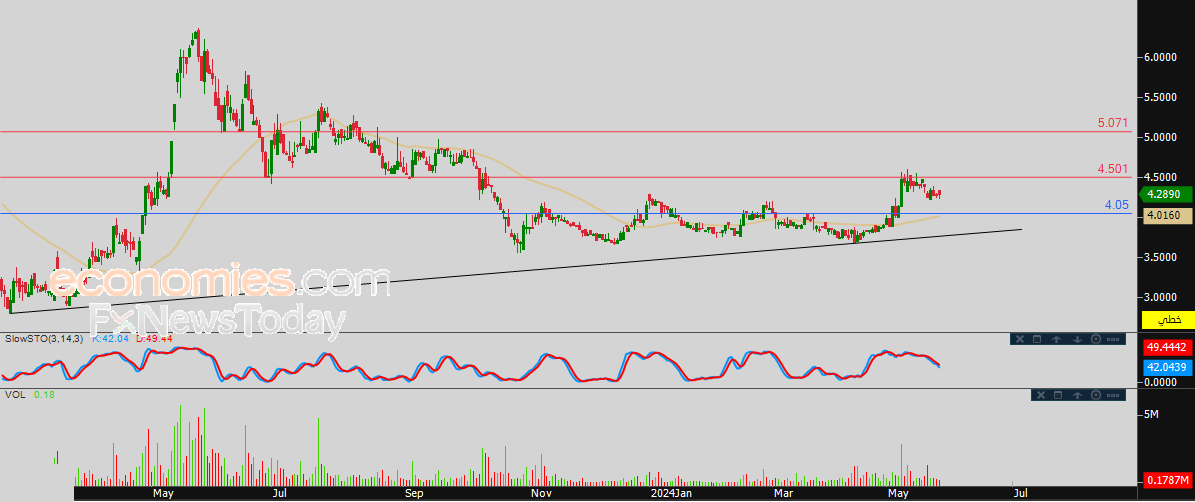Open SlowSTO indicator settings gear

[x=1096, y=339]
